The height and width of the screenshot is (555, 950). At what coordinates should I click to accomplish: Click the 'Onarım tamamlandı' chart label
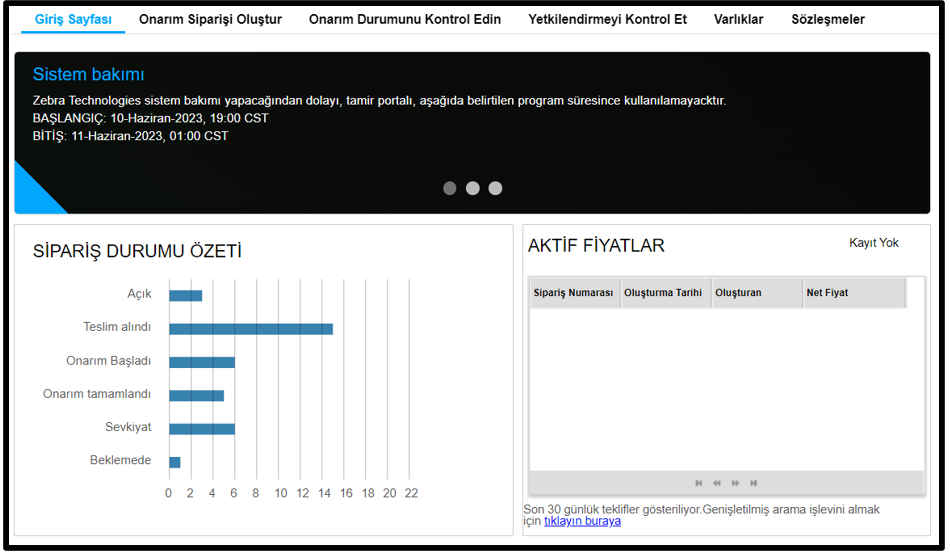pos(97,394)
